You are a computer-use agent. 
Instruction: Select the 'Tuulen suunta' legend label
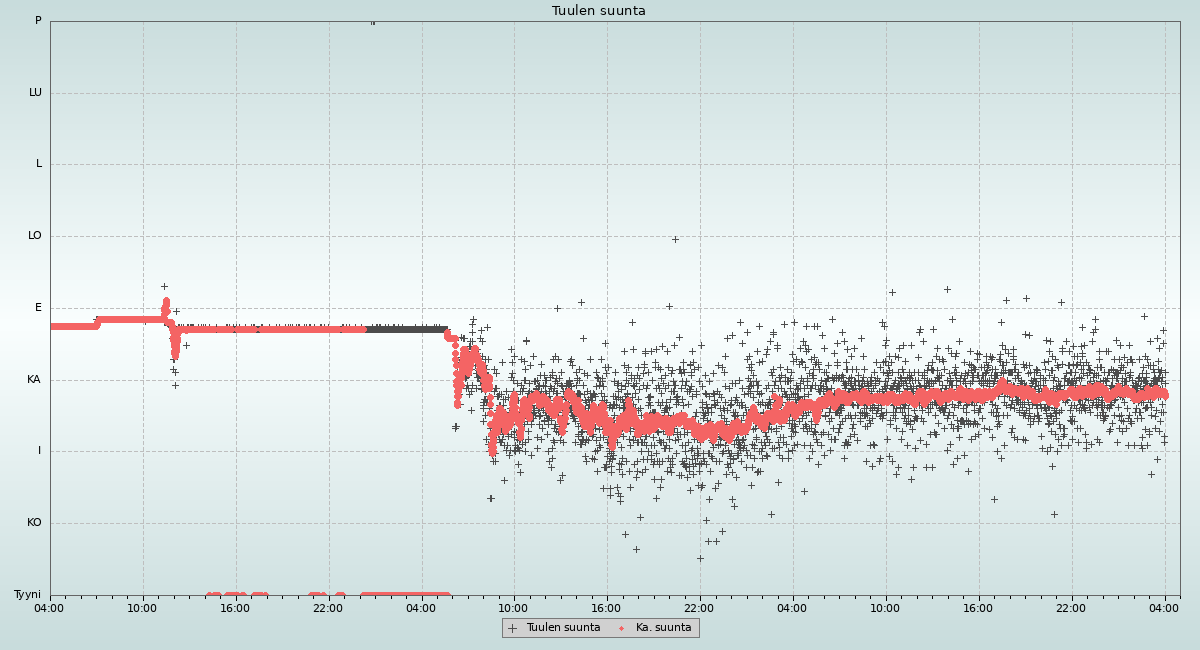pyautogui.click(x=563, y=628)
